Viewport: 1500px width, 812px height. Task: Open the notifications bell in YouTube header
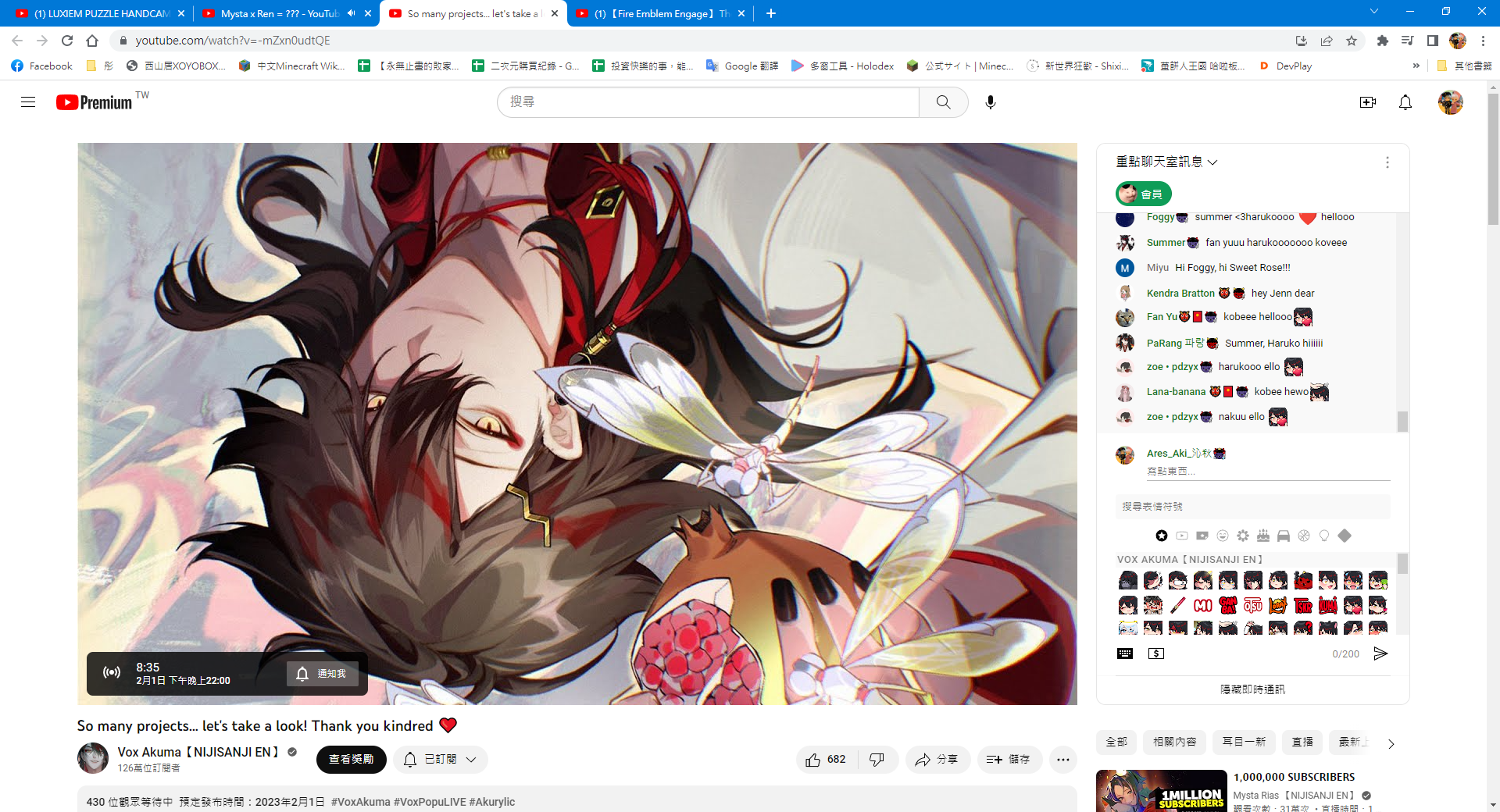pyautogui.click(x=1405, y=102)
